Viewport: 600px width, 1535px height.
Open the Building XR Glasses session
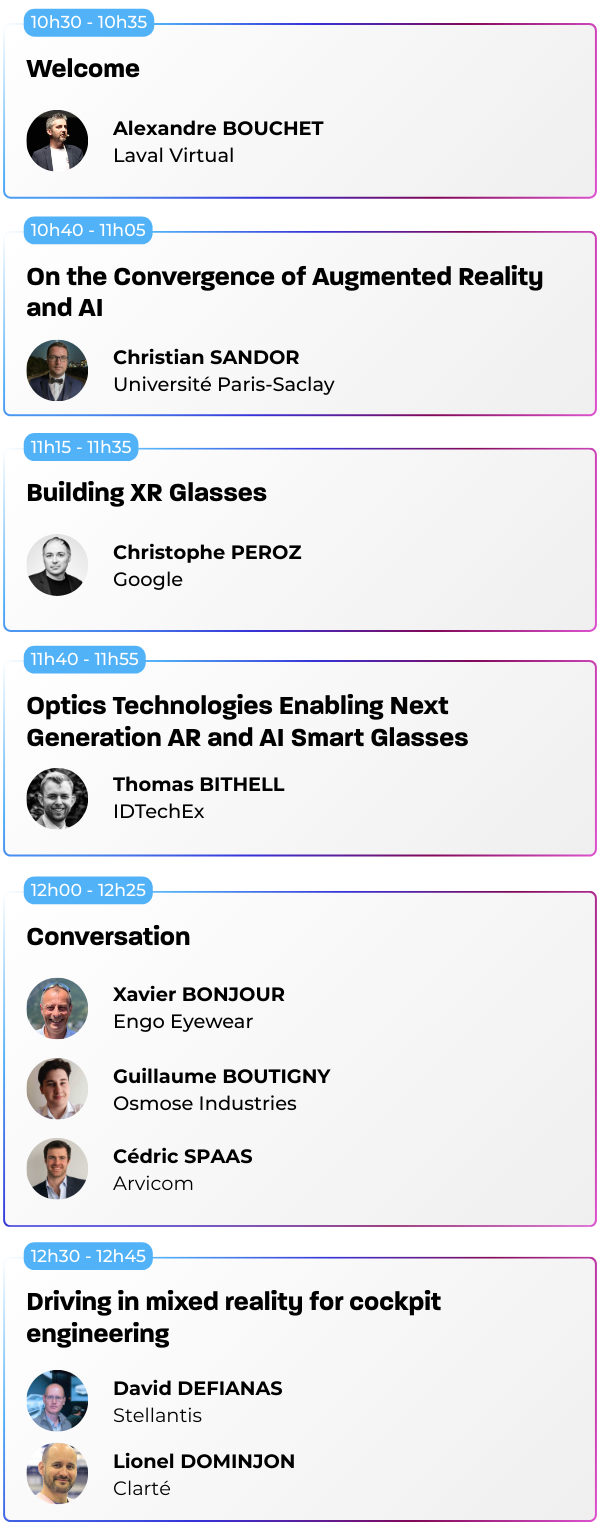(x=146, y=492)
